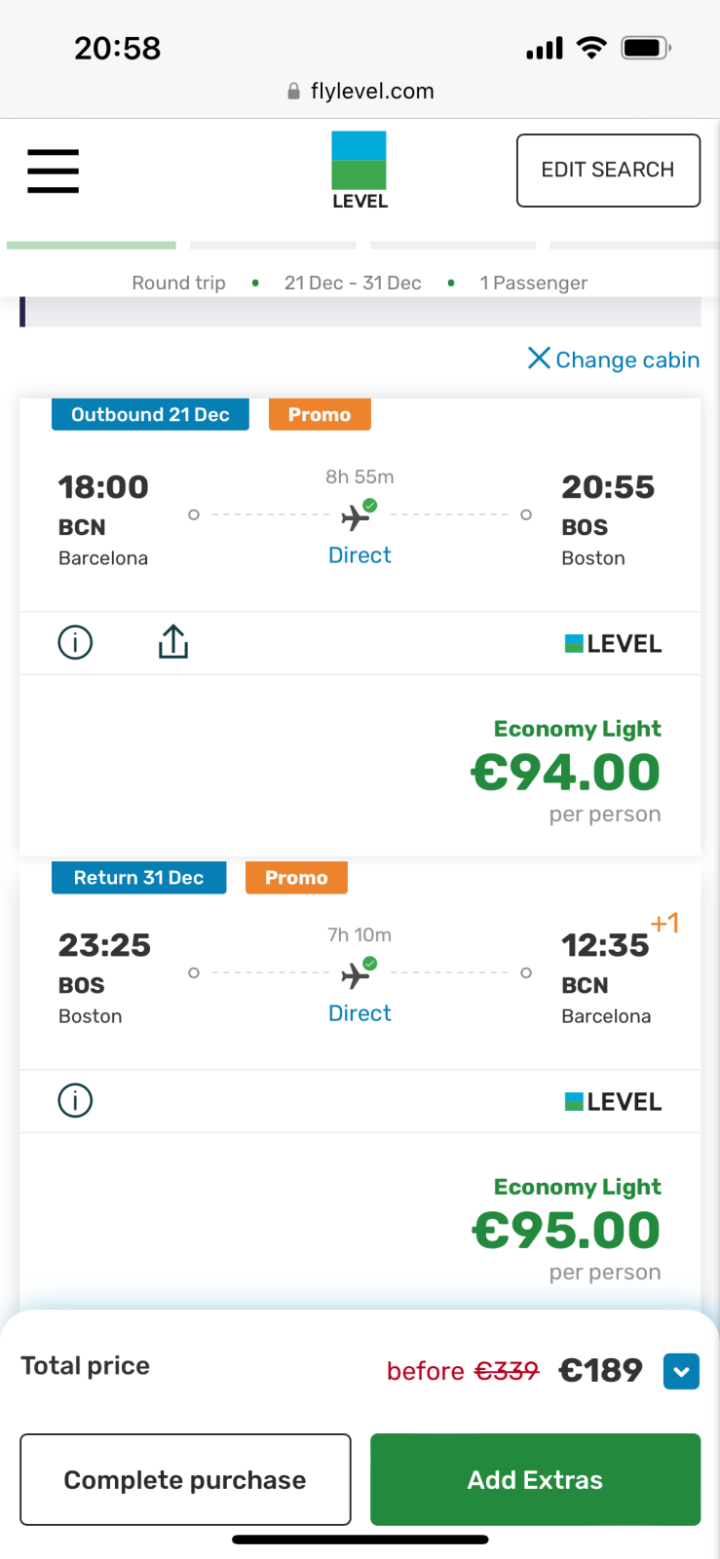Tap the outbound flight airplane icon
The height and width of the screenshot is (1559, 720).
(356, 516)
